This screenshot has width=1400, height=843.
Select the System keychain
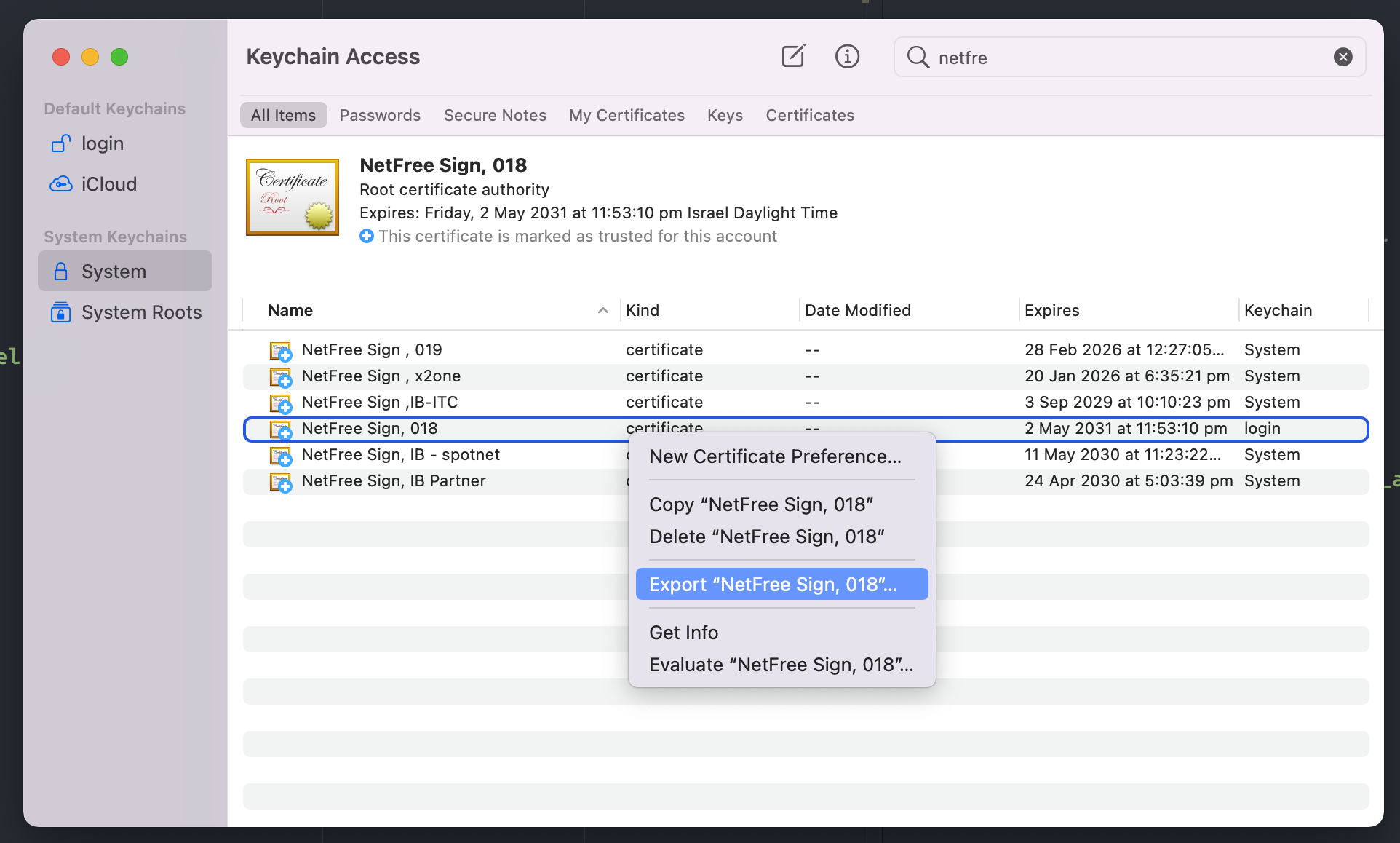[125, 272]
